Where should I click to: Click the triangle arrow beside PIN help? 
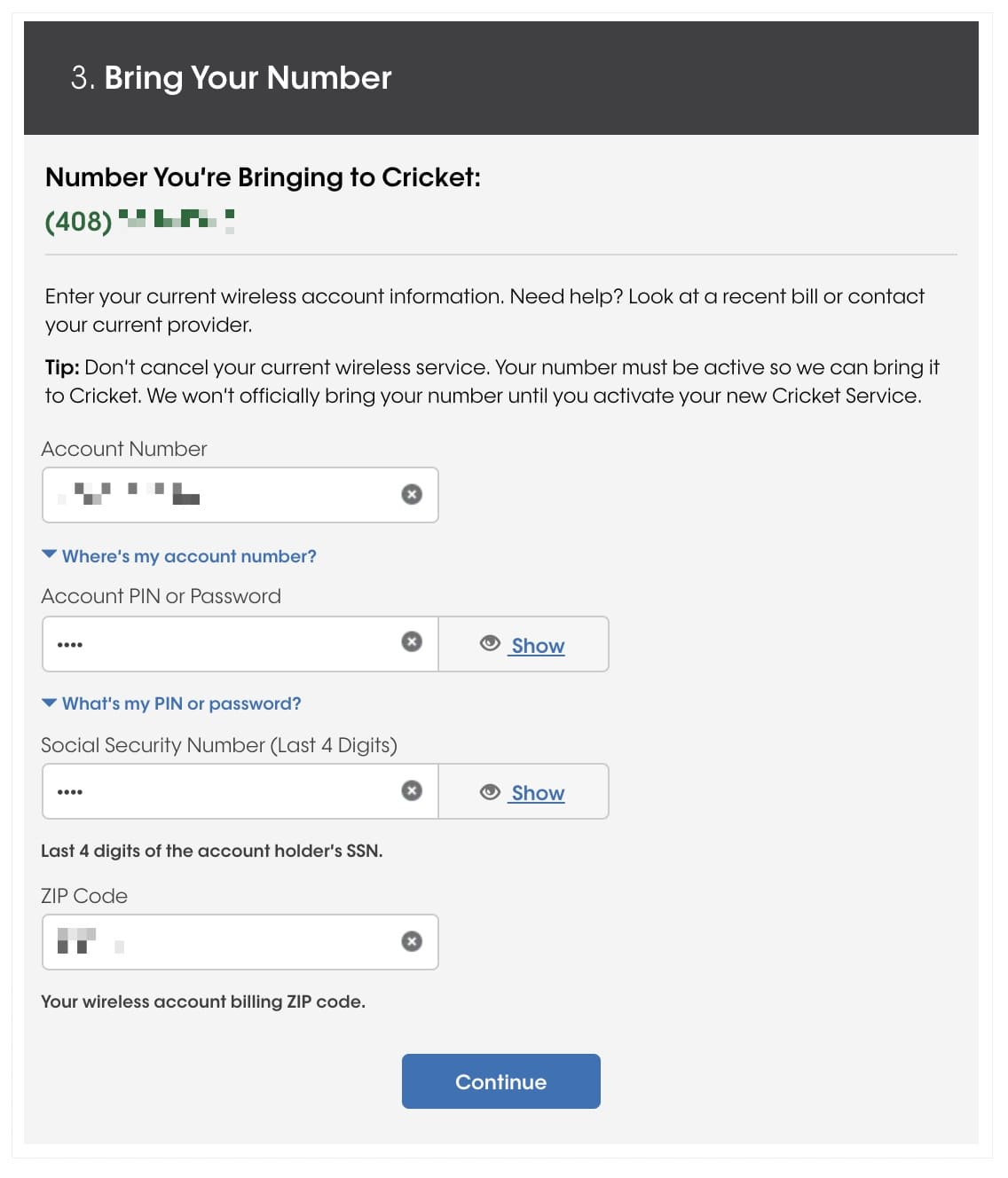[50, 702]
